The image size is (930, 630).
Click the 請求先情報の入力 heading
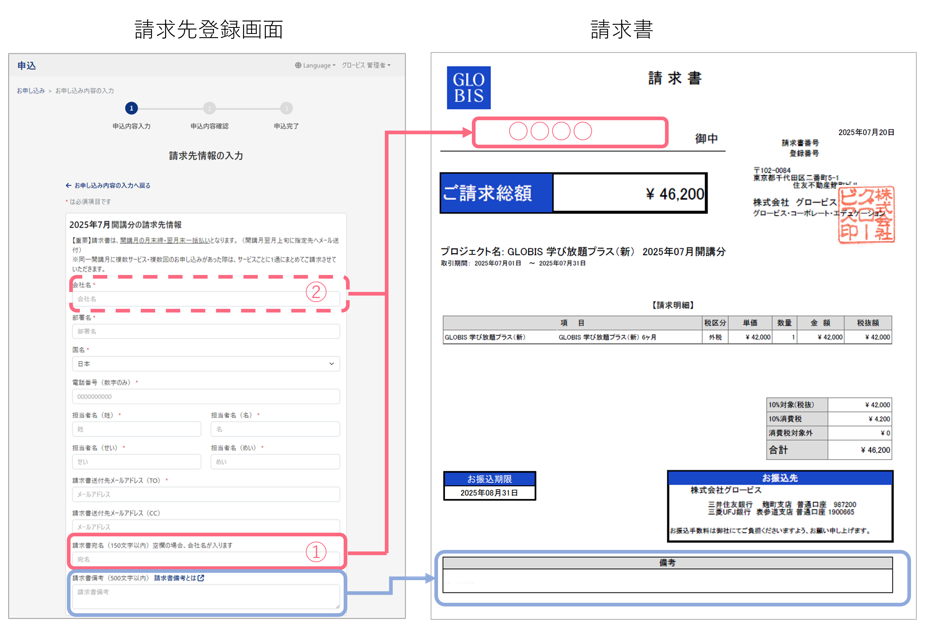point(206,156)
